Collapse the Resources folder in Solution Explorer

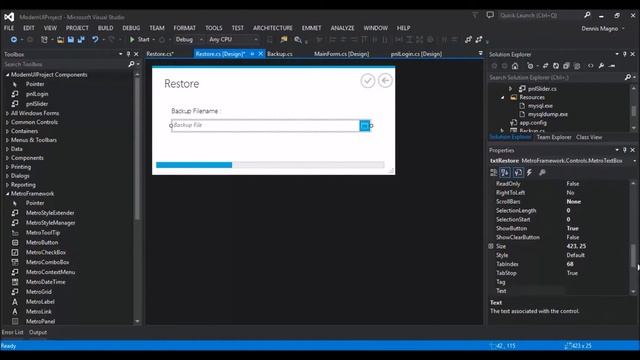pyautogui.click(x=502, y=97)
